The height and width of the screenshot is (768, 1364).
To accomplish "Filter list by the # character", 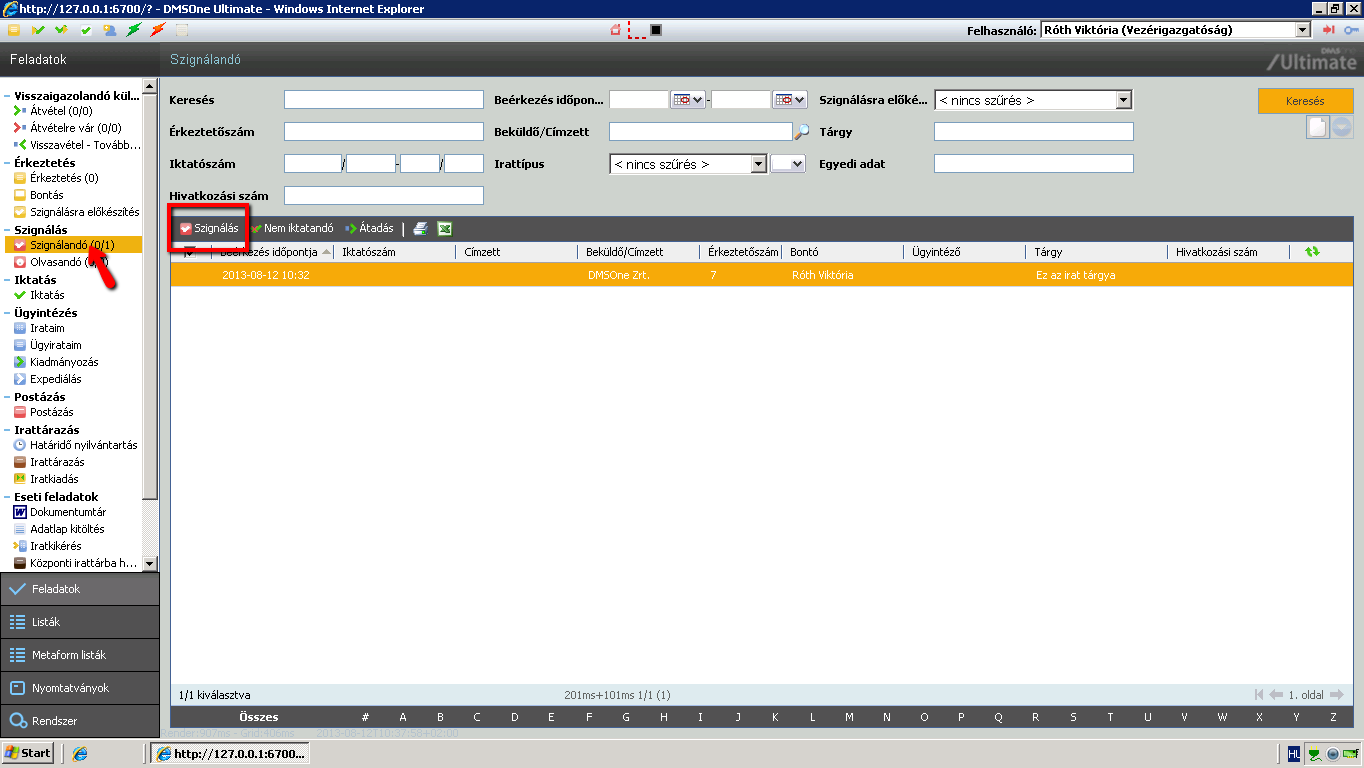I will 366,717.
